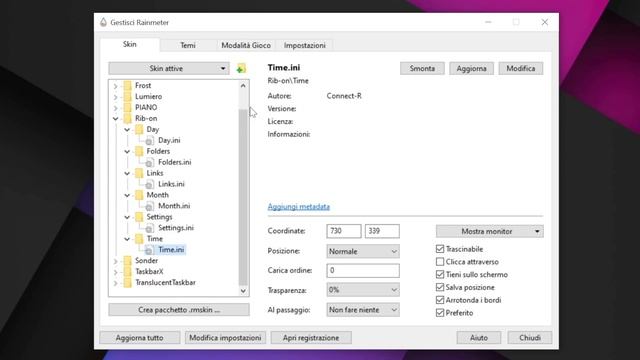Click the Aiuto button
This screenshot has height=360, width=640.
click(479, 338)
